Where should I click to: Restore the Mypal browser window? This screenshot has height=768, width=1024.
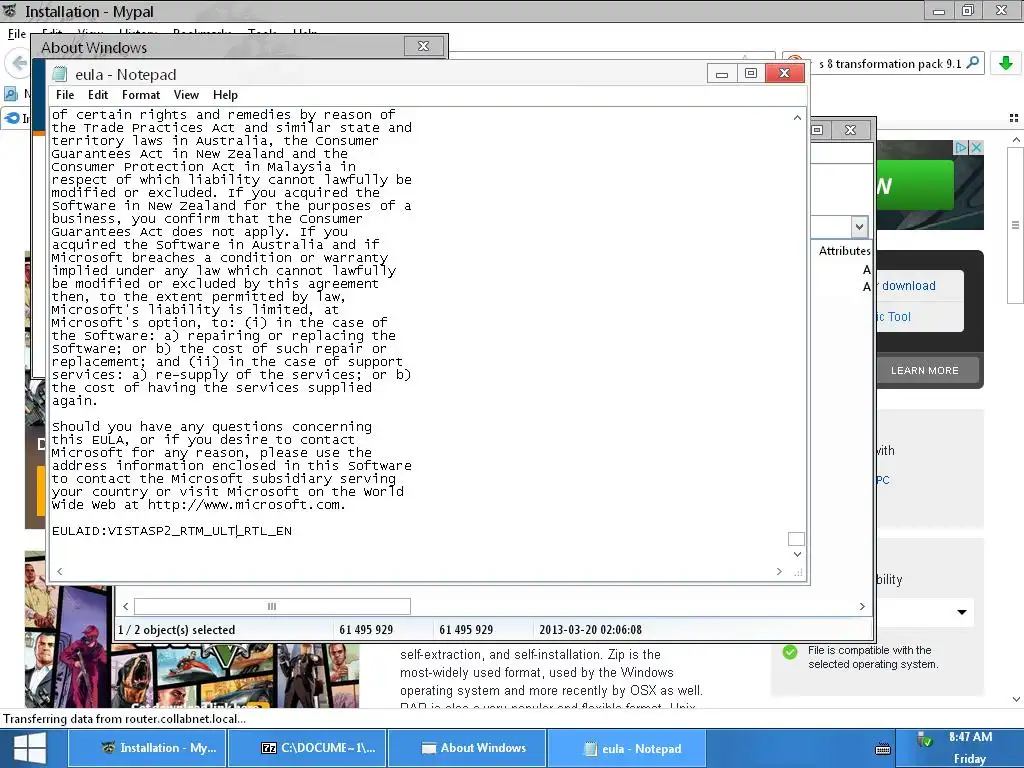click(x=968, y=10)
